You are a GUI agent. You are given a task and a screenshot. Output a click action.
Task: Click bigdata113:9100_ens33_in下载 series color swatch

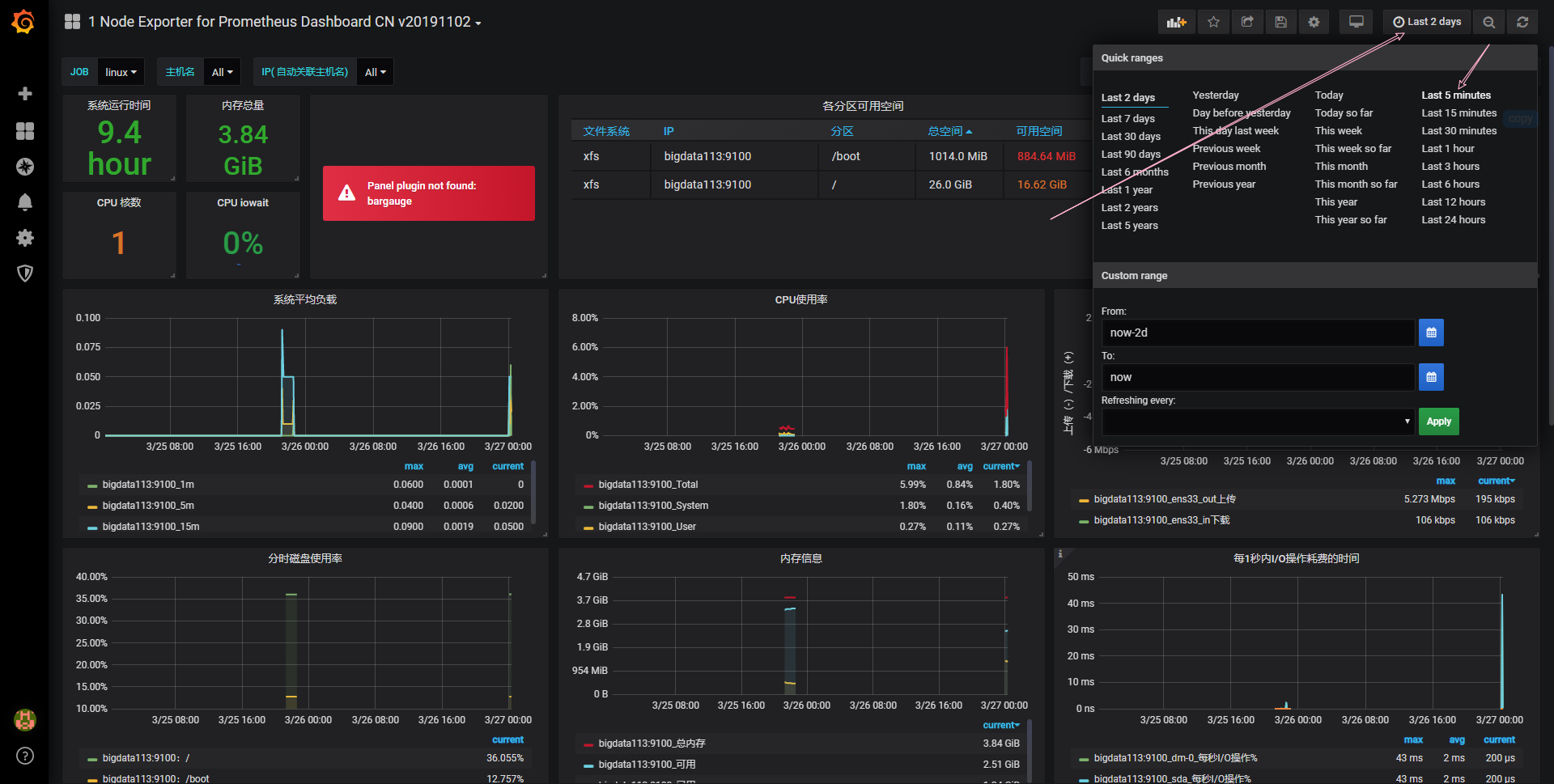click(1084, 521)
